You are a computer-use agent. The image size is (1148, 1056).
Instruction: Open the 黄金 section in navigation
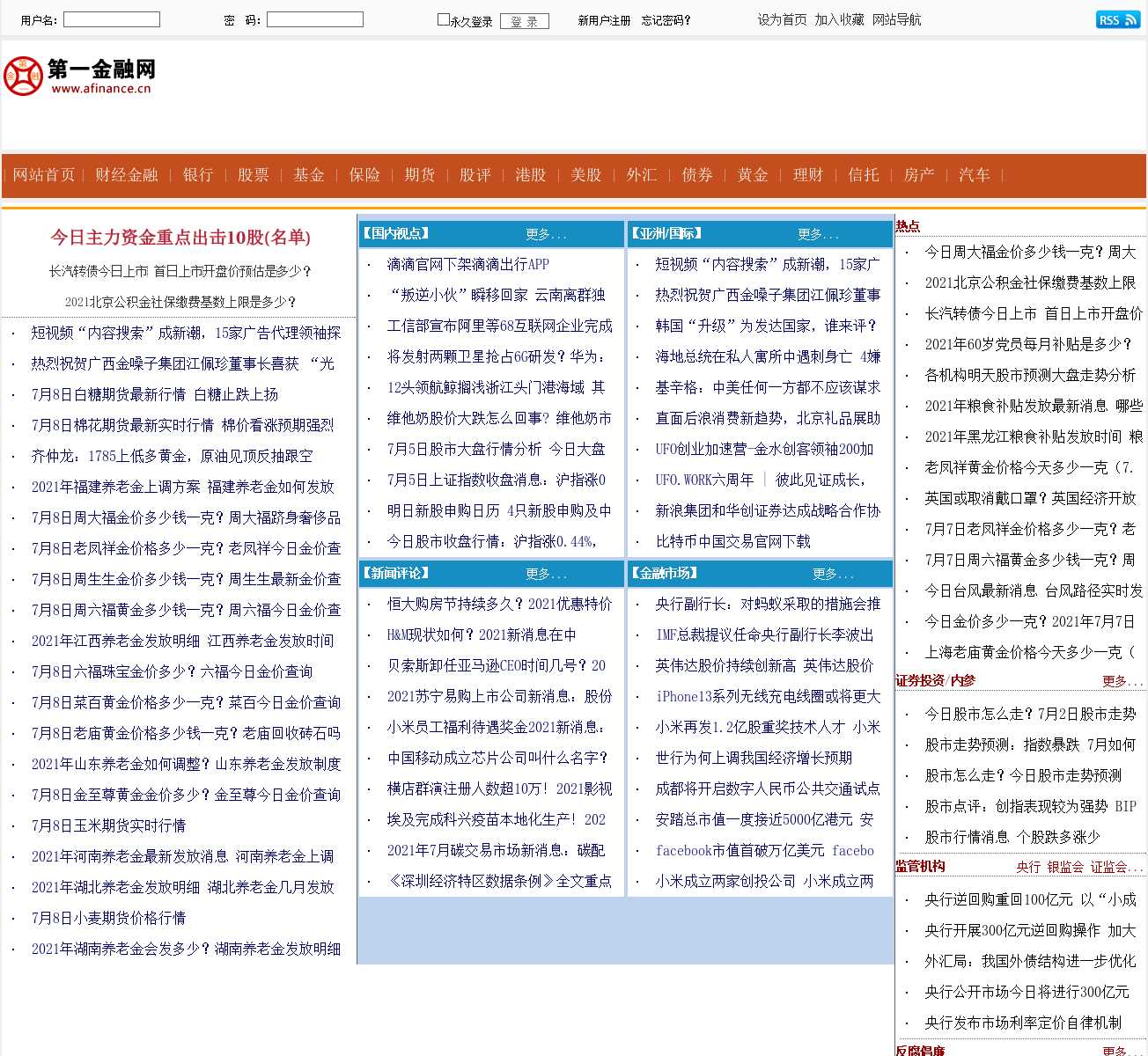[x=753, y=175]
